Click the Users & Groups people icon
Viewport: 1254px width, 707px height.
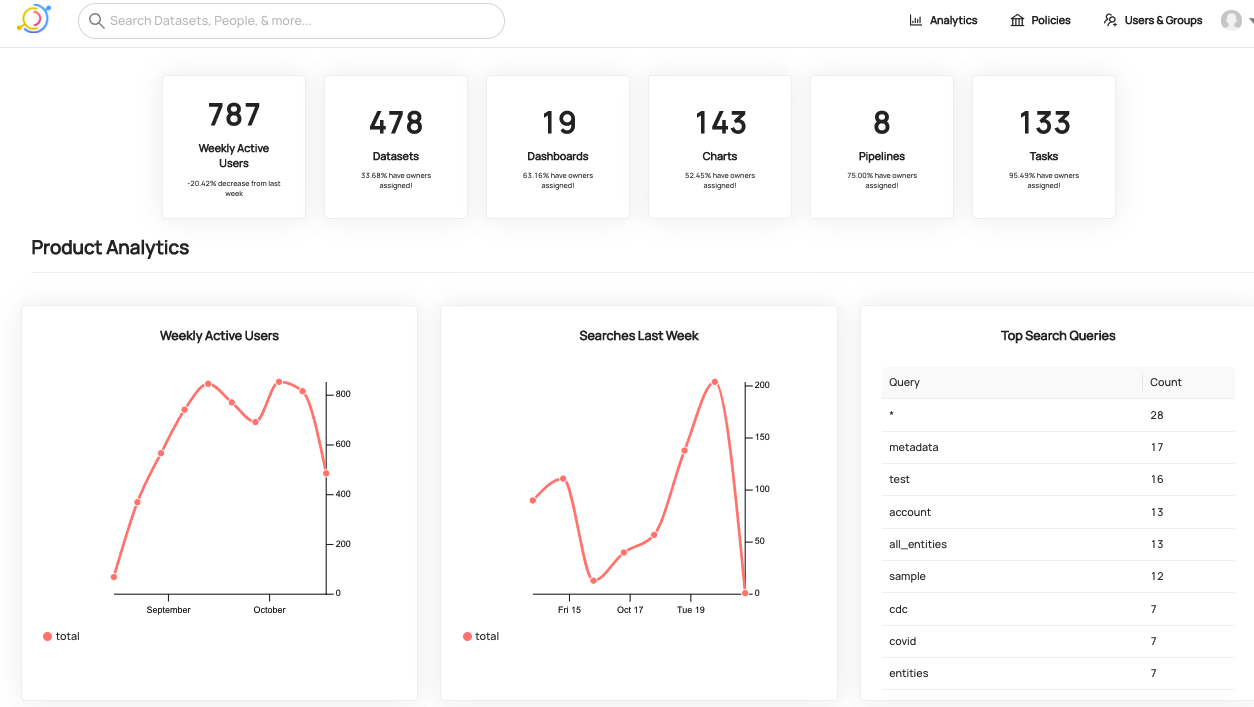tap(1110, 20)
